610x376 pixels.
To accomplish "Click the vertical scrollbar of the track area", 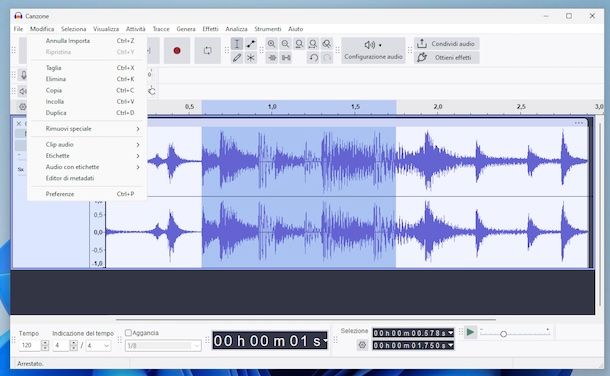I will [599, 214].
